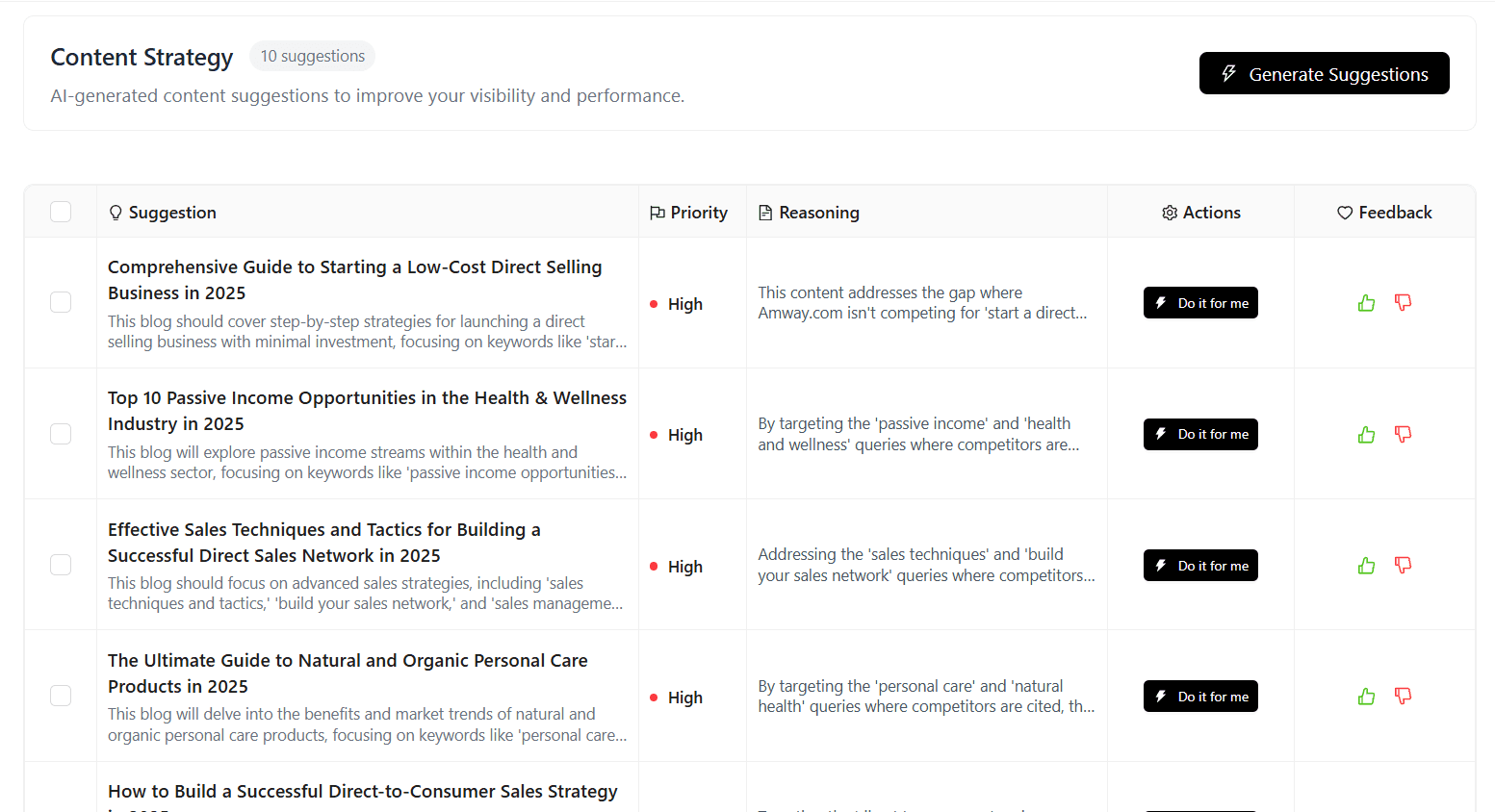Click the heart icon beside the Feedback header
Image resolution: width=1495 pixels, height=812 pixels.
pos(1344,212)
